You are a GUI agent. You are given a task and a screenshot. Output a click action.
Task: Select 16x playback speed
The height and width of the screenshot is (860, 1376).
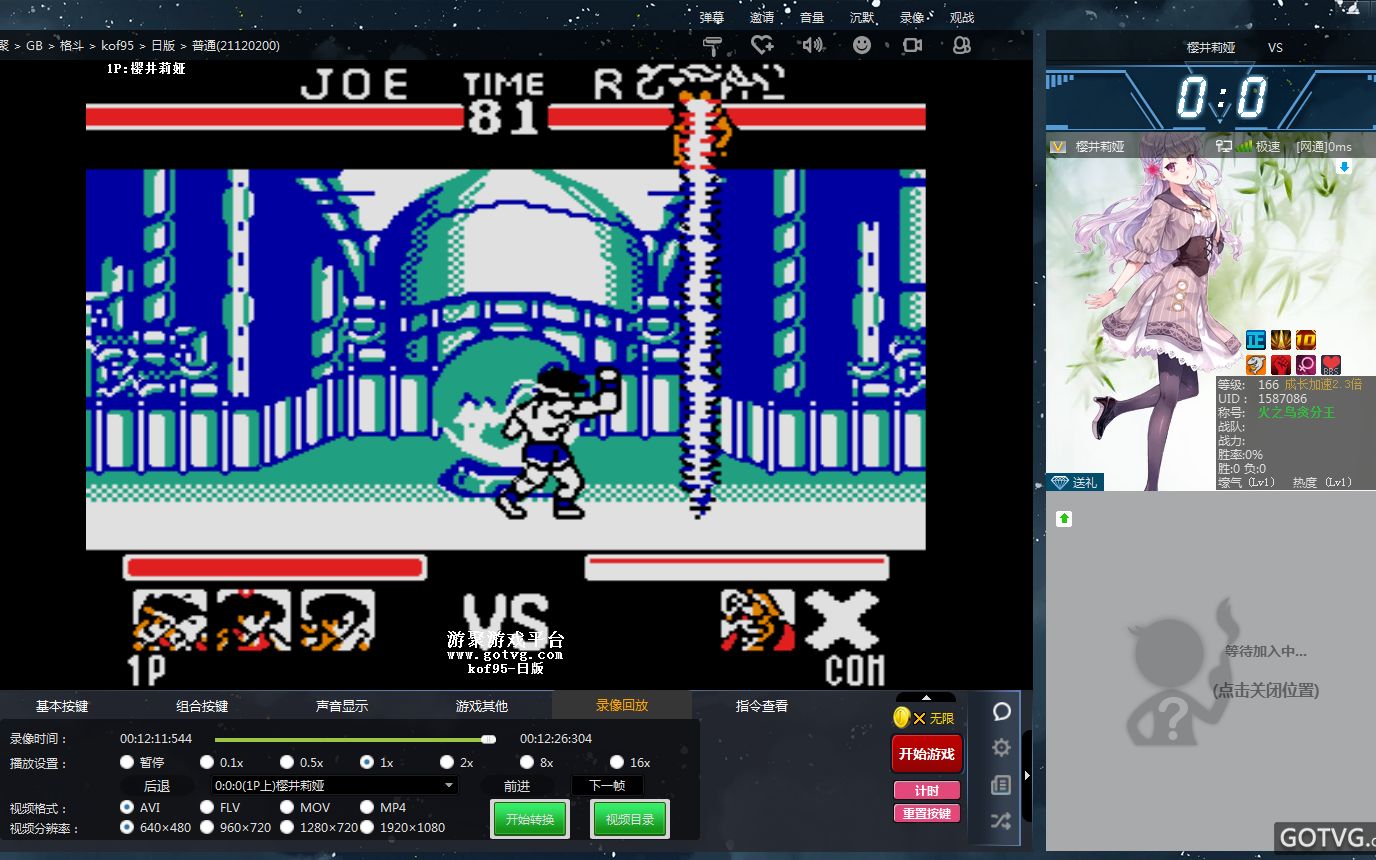(x=617, y=762)
